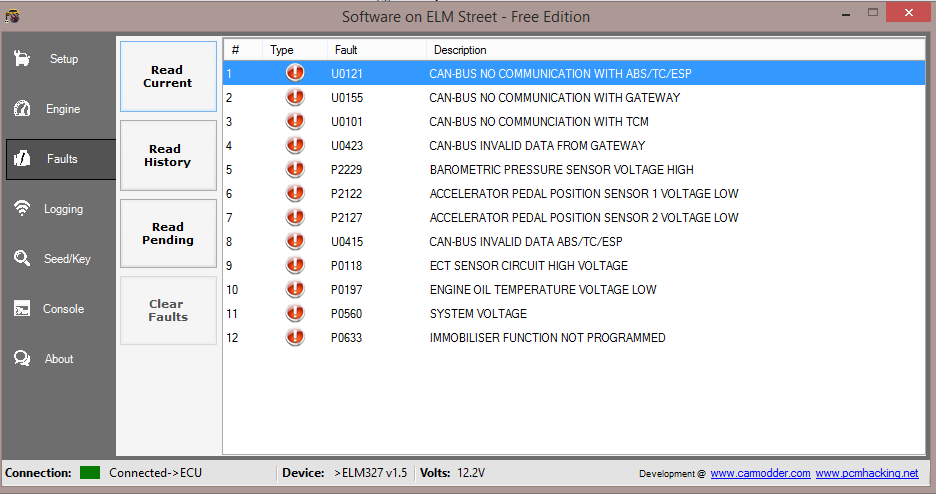The height and width of the screenshot is (494, 936).
Task: Select 'SYSTEM VOLTAGE' description
Action: [x=478, y=314]
